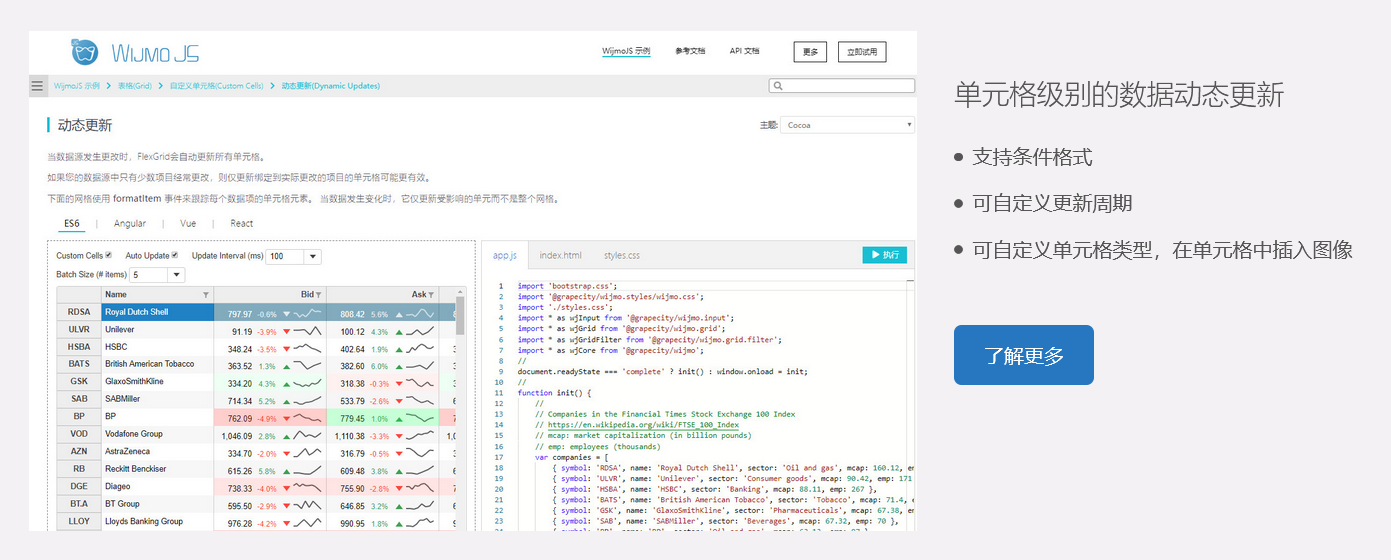Open the app.js file tab
This screenshot has height=560, width=1391.
505,255
